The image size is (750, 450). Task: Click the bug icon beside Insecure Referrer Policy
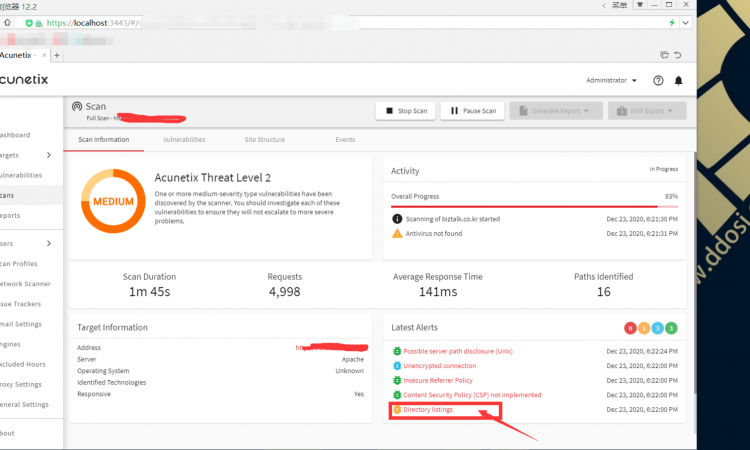tap(397, 380)
